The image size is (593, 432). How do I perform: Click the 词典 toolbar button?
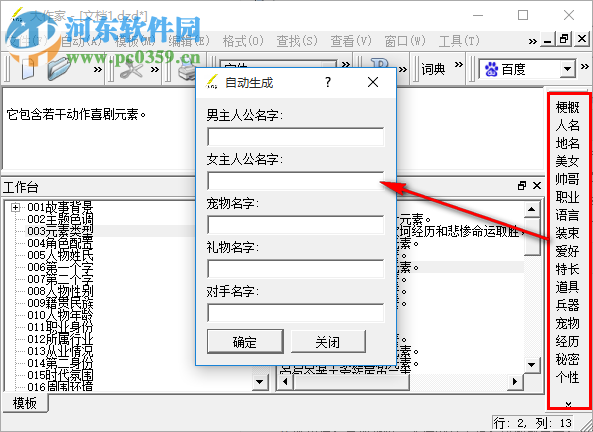point(433,69)
